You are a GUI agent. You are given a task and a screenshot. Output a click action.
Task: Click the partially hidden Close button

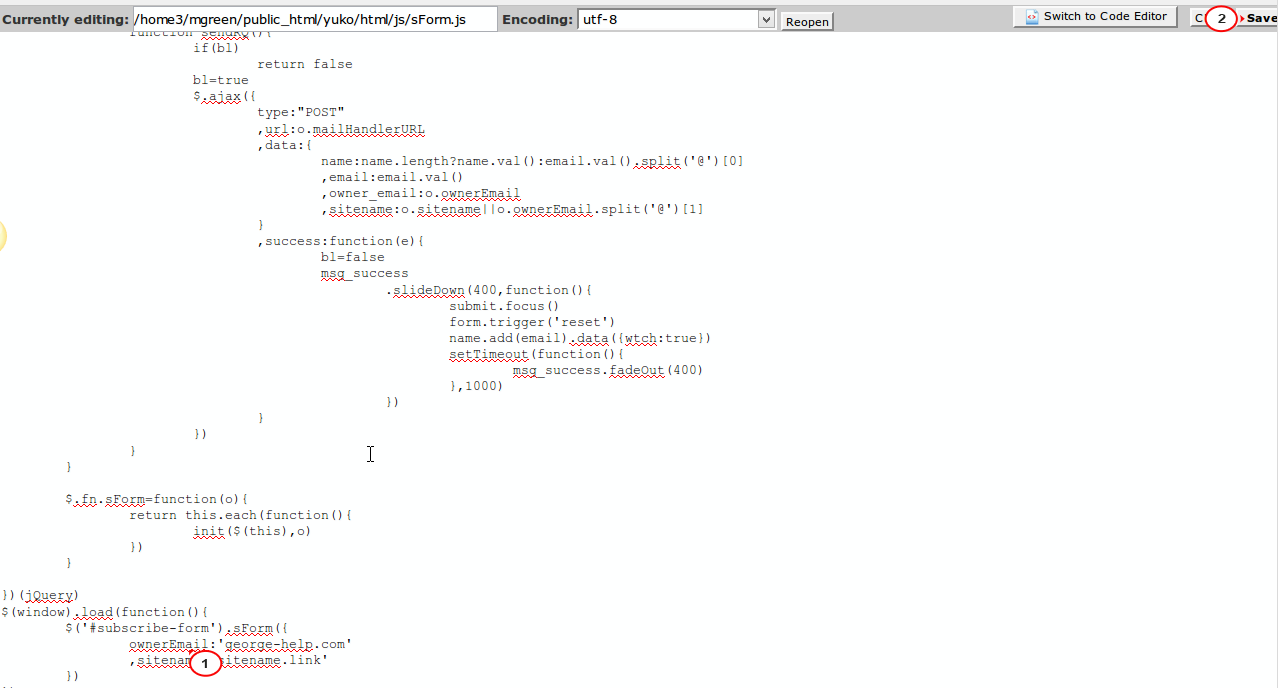[1198, 18]
